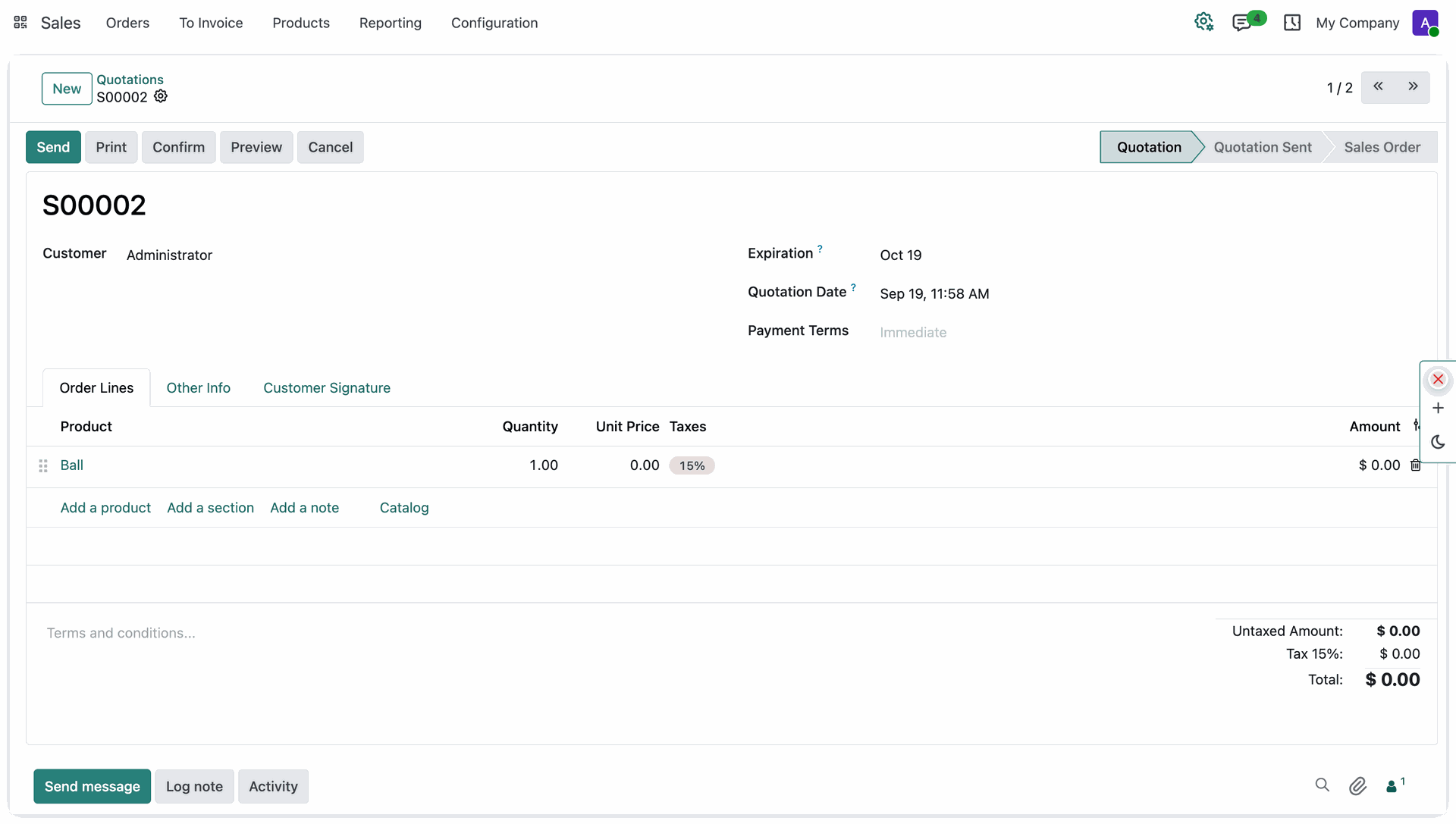Open the optional columns adjuster

(x=1417, y=426)
